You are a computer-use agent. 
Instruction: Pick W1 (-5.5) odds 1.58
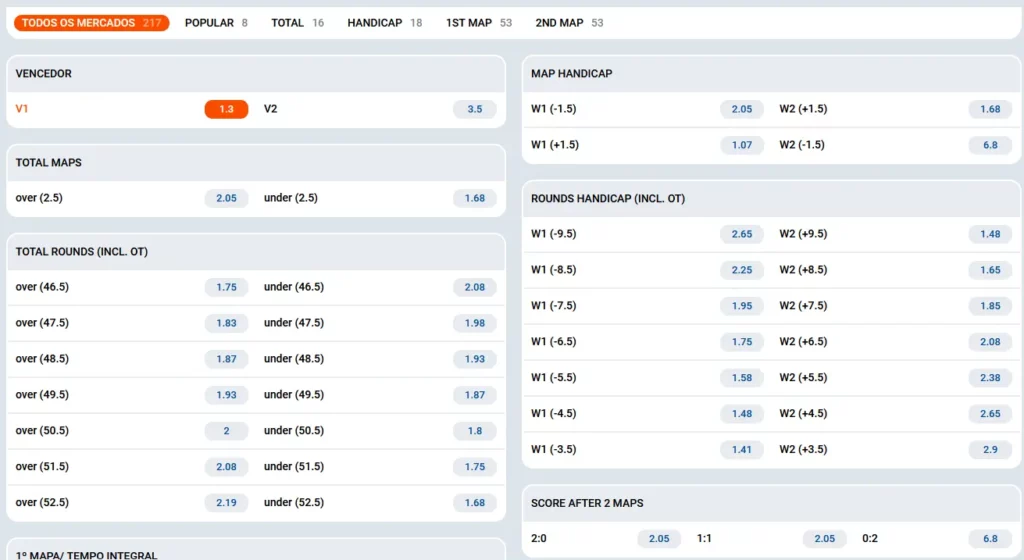[x=742, y=377]
